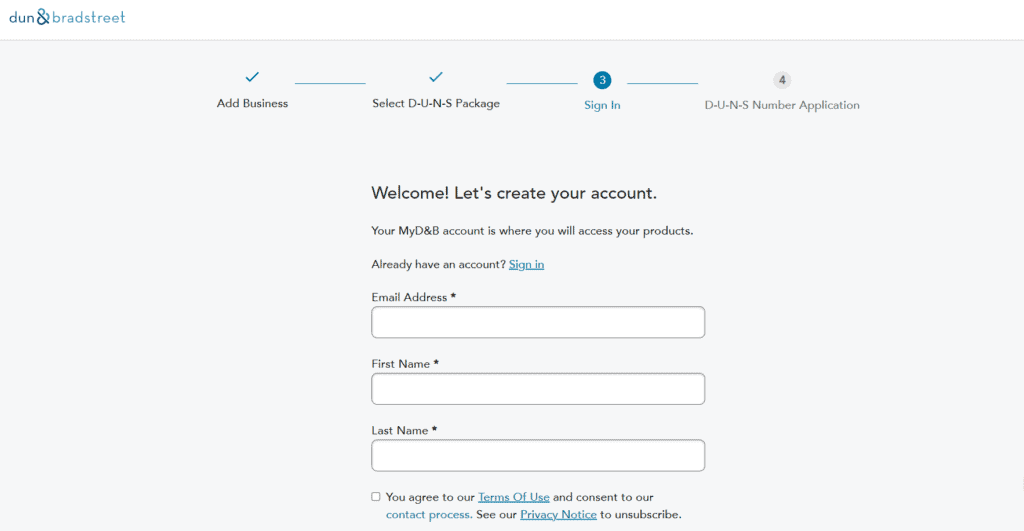Focus the First Name field
Image resolution: width=1024 pixels, height=531 pixels.
pyautogui.click(x=538, y=389)
